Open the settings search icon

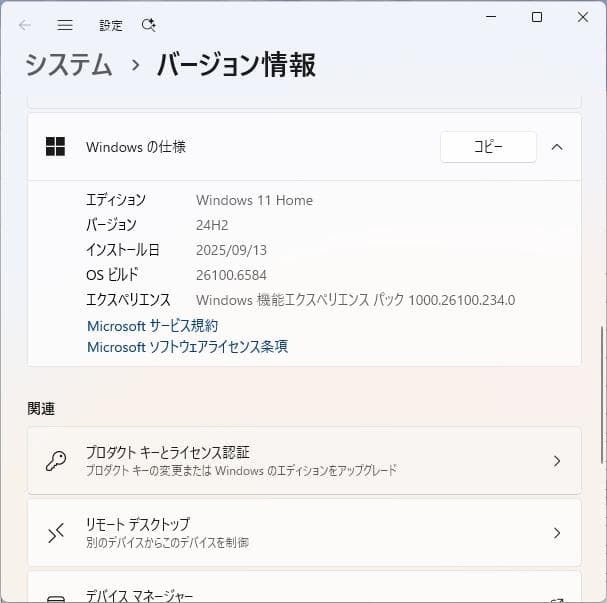pos(148,25)
